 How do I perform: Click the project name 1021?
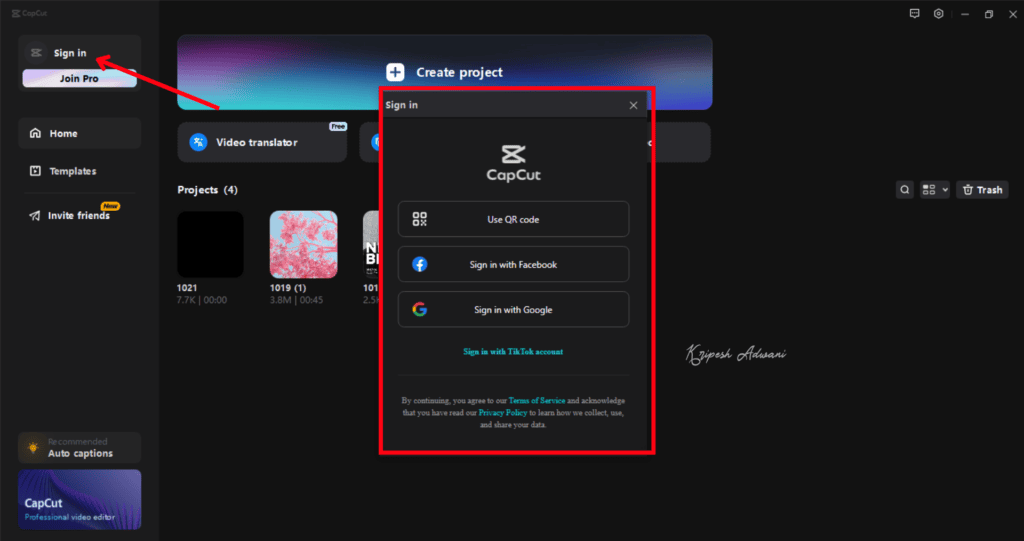187,287
